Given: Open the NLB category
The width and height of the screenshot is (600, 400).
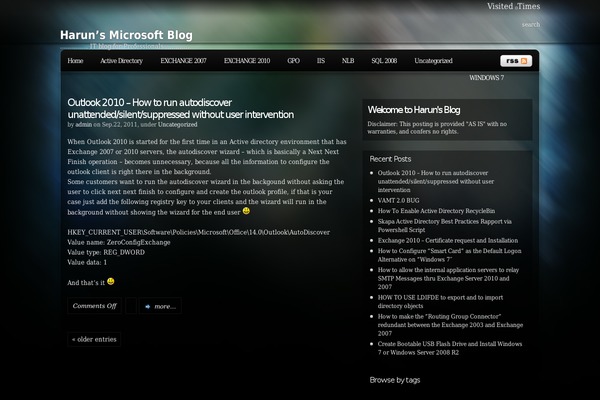Looking at the screenshot, I should pos(348,61).
